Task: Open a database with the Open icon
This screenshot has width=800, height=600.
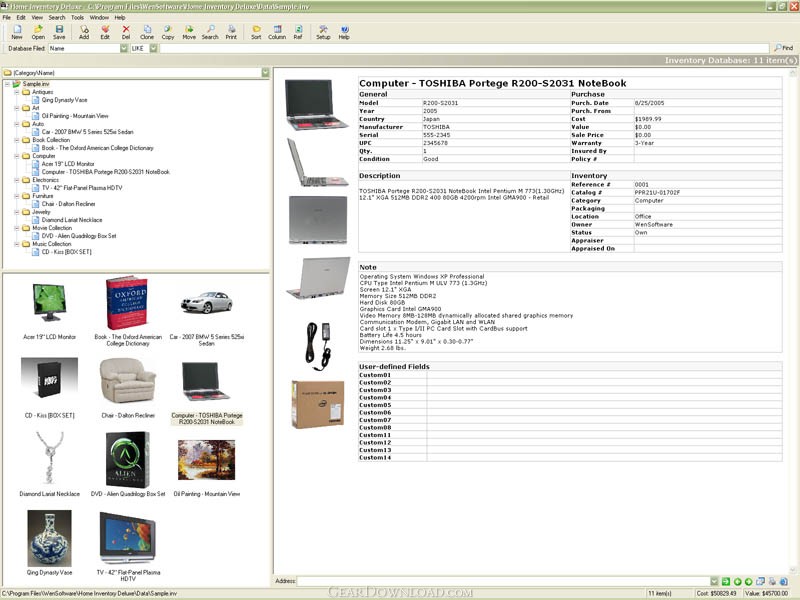Action: [38, 32]
